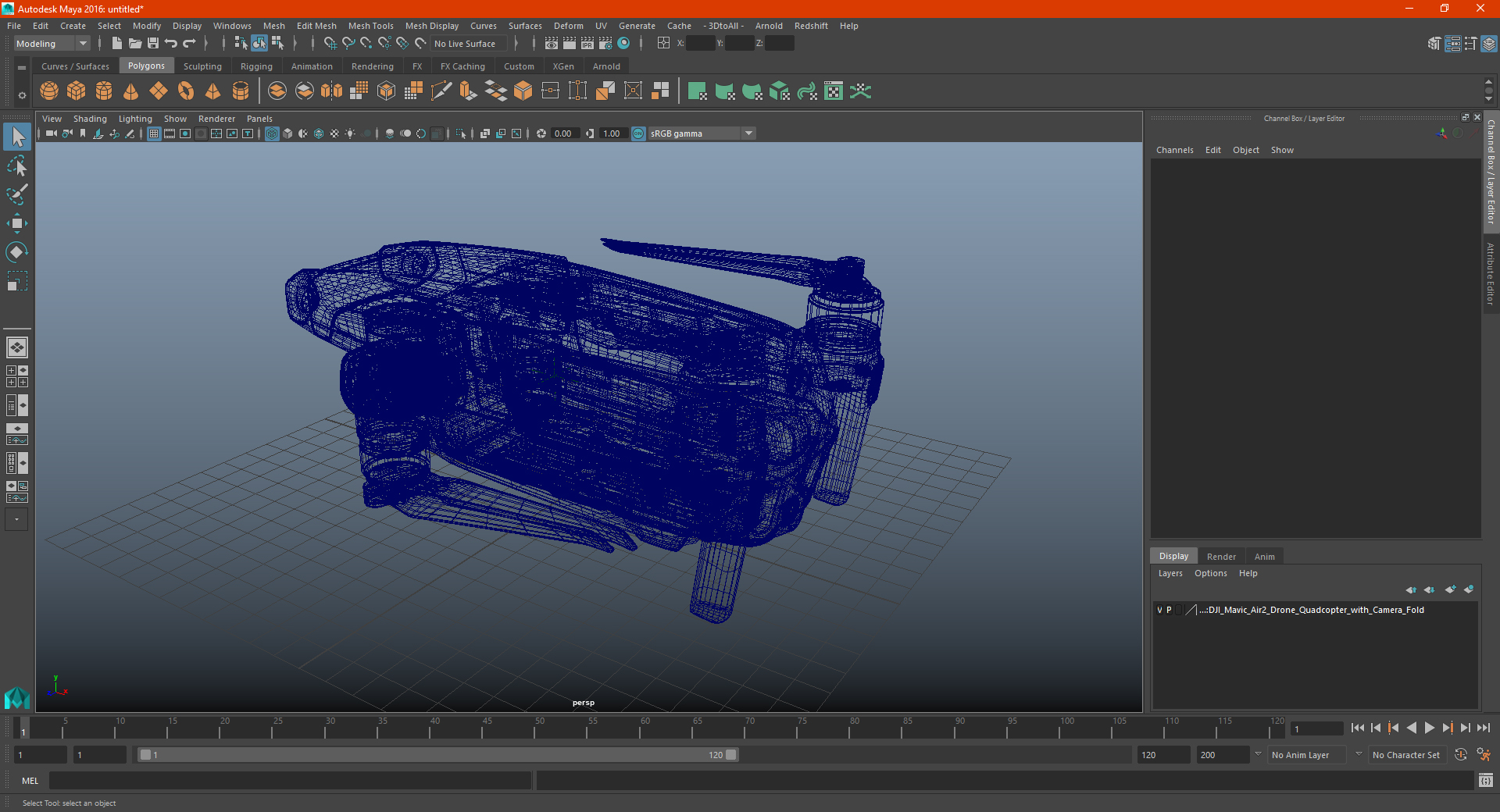This screenshot has height=812, width=1500.
Task: Expand the sRGB gamma color space dropdown
Action: pyautogui.click(x=748, y=134)
